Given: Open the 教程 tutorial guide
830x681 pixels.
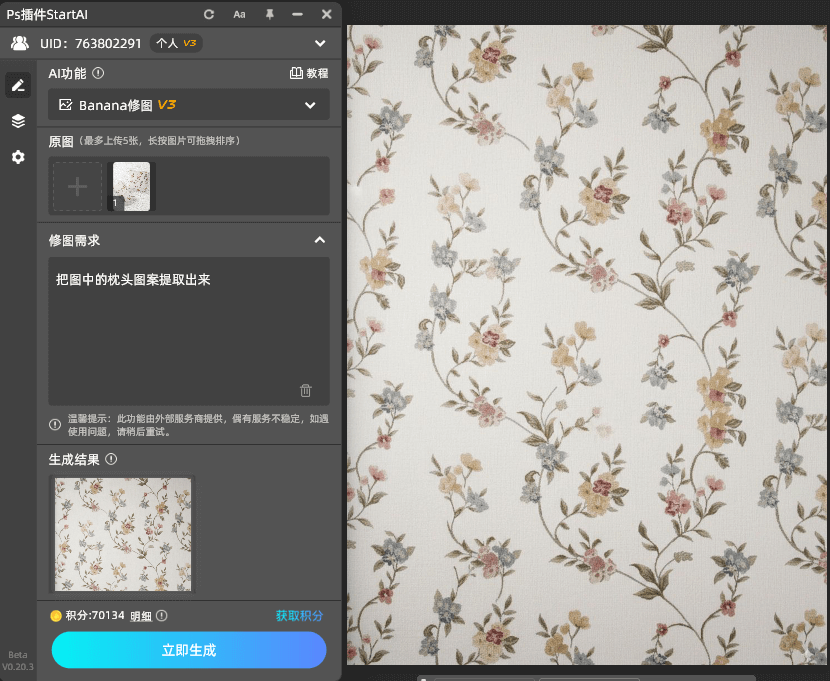Looking at the screenshot, I should [x=312, y=73].
